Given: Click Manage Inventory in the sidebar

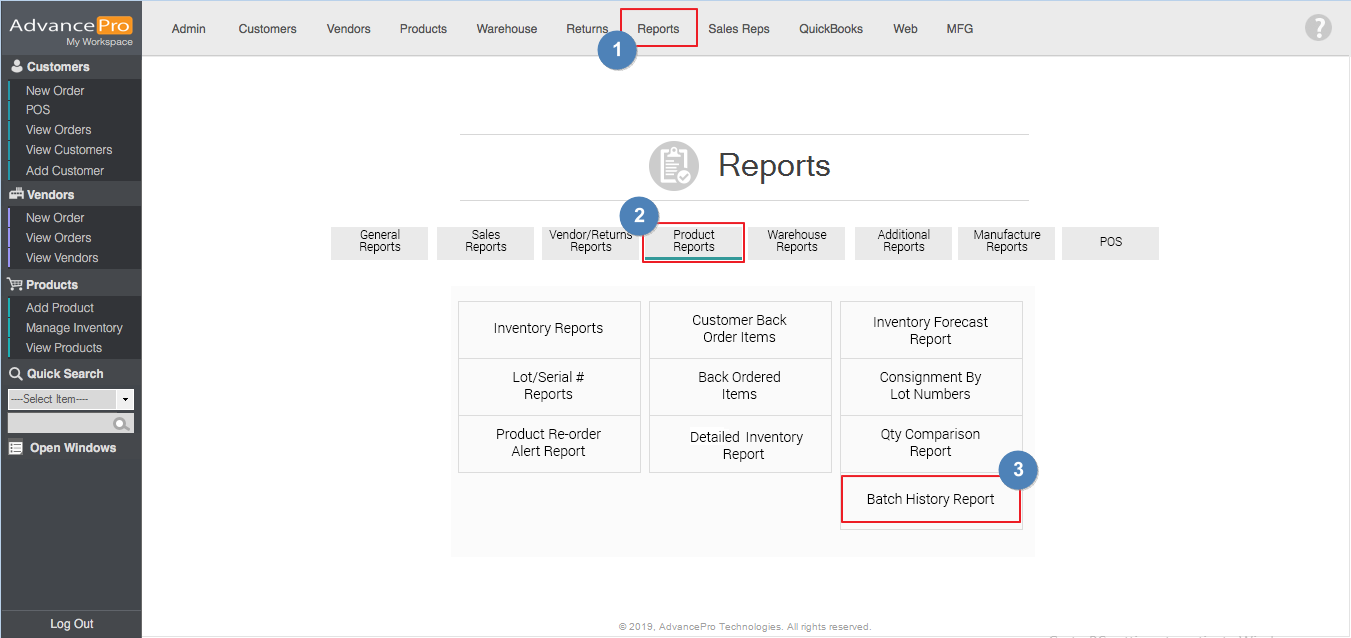Looking at the screenshot, I should pyautogui.click(x=74, y=328).
